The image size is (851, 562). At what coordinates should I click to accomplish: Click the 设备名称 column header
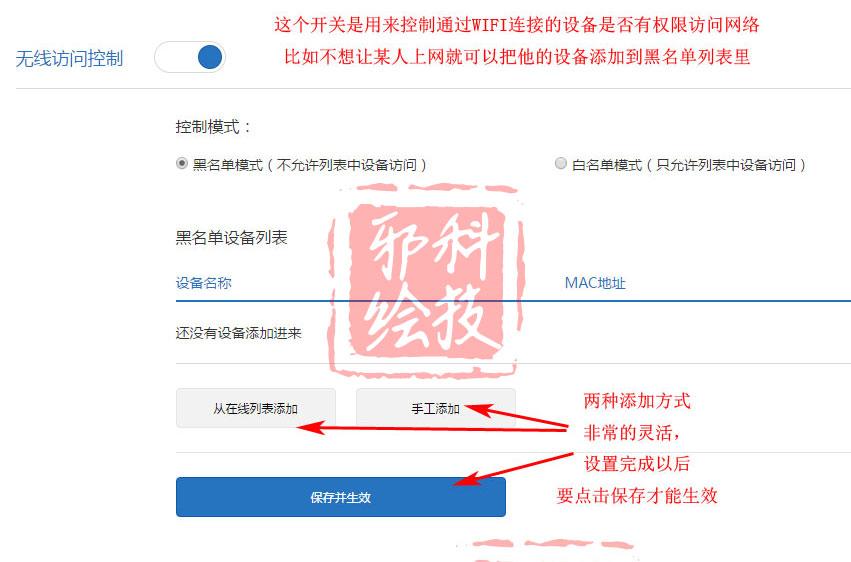tap(204, 283)
